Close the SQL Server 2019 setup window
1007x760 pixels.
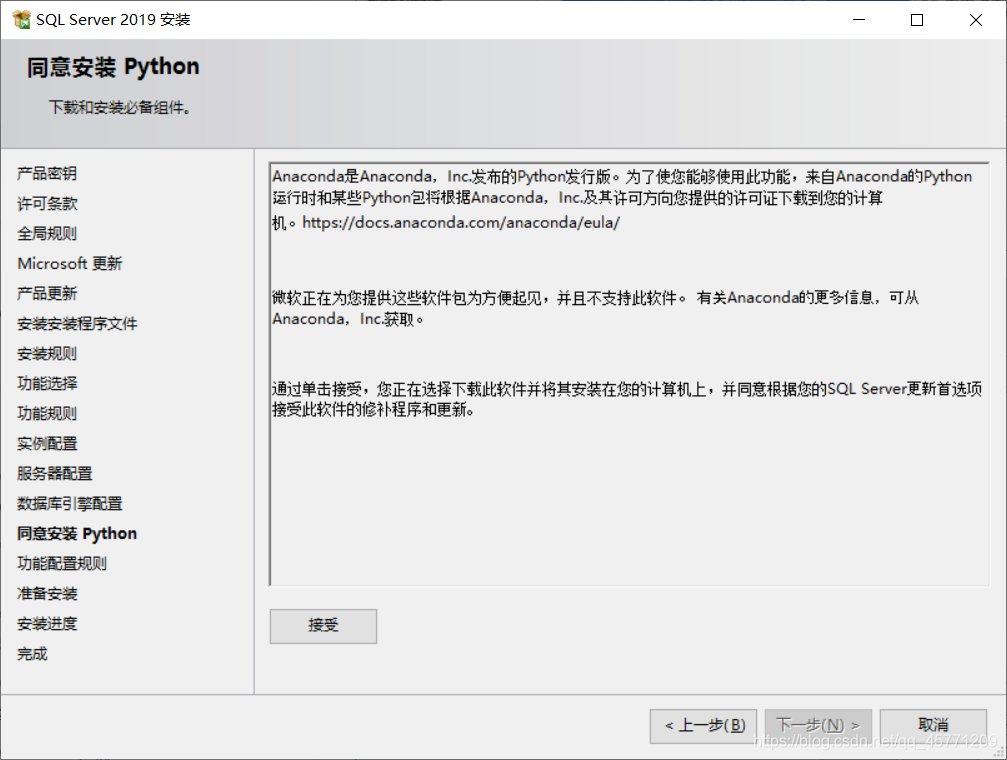(x=976, y=20)
